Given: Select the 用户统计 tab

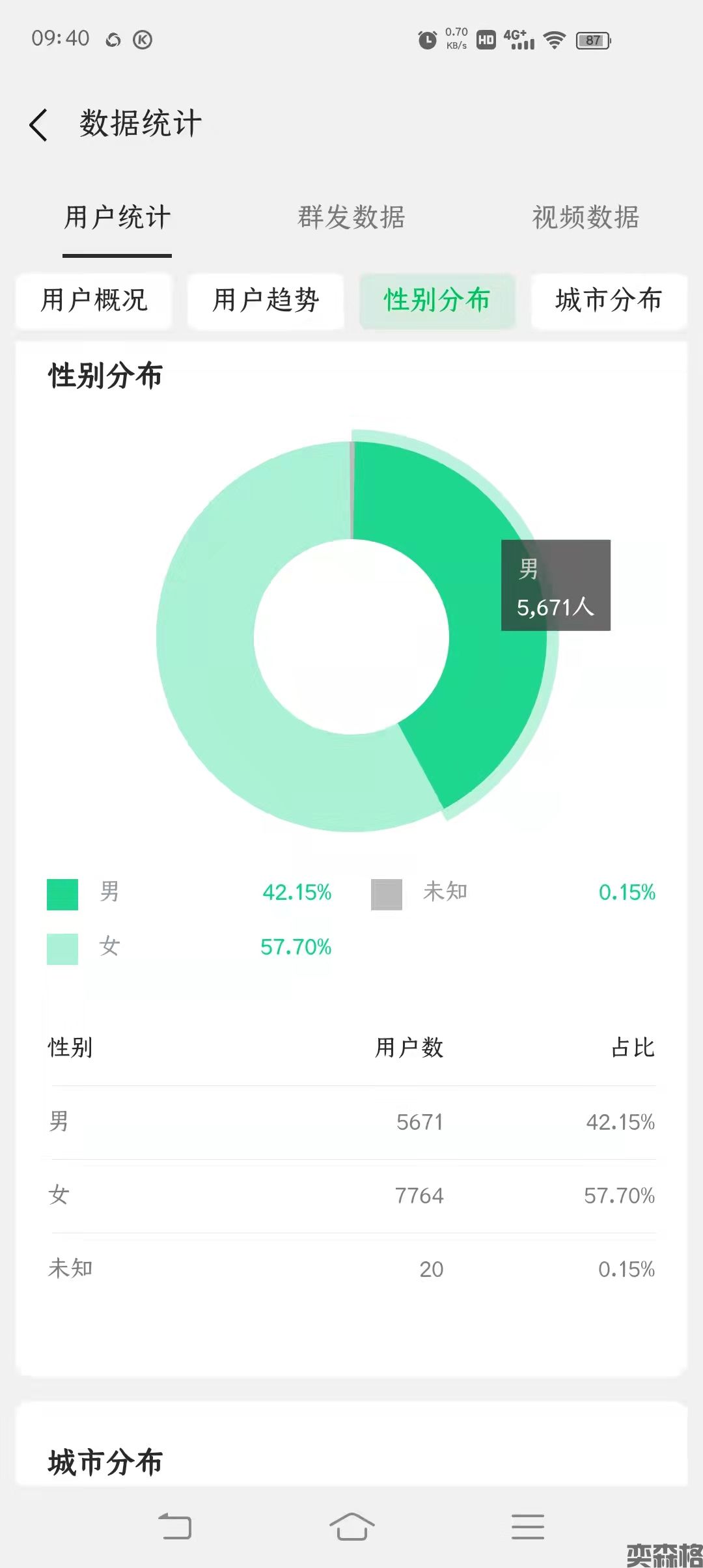Looking at the screenshot, I should (x=117, y=217).
